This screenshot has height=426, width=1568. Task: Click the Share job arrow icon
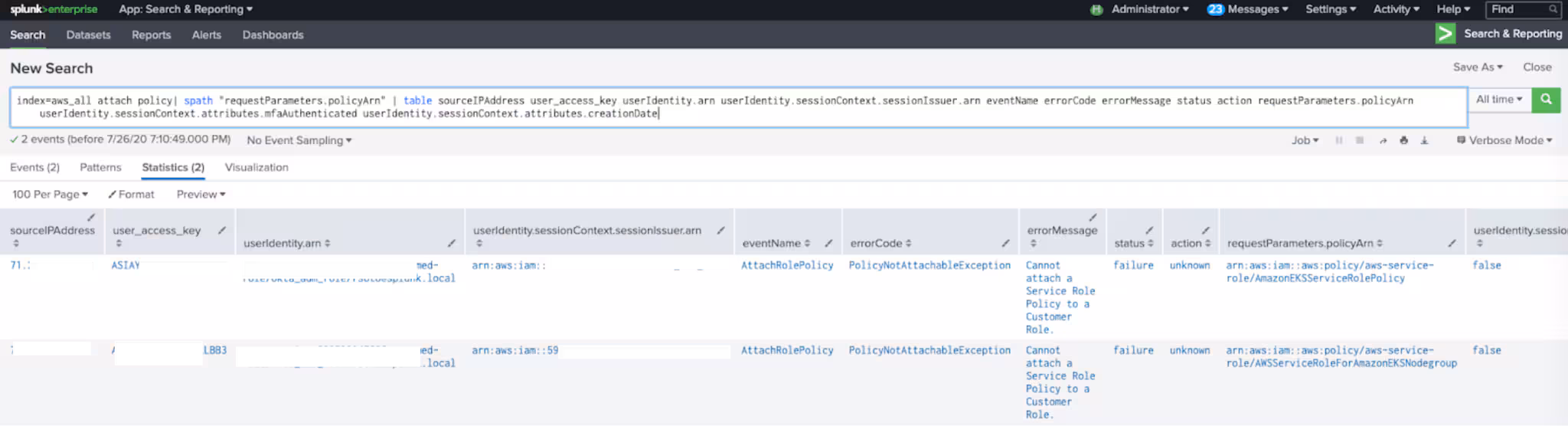pyautogui.click(x=1383, y=140)
